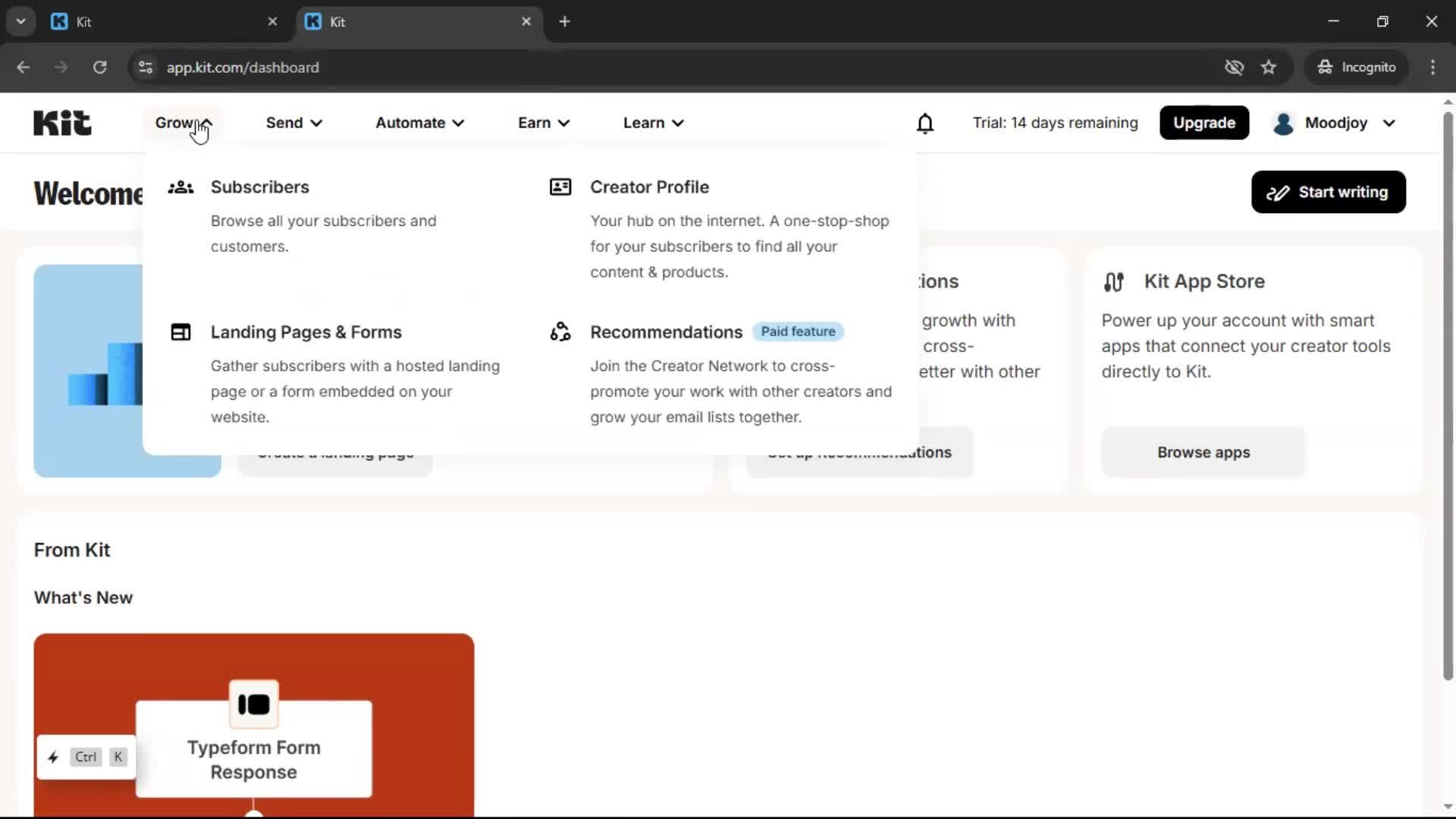Screen dimensions: 1456x819
Task: Click the Incognito indicator icon
Action: 1324,67
